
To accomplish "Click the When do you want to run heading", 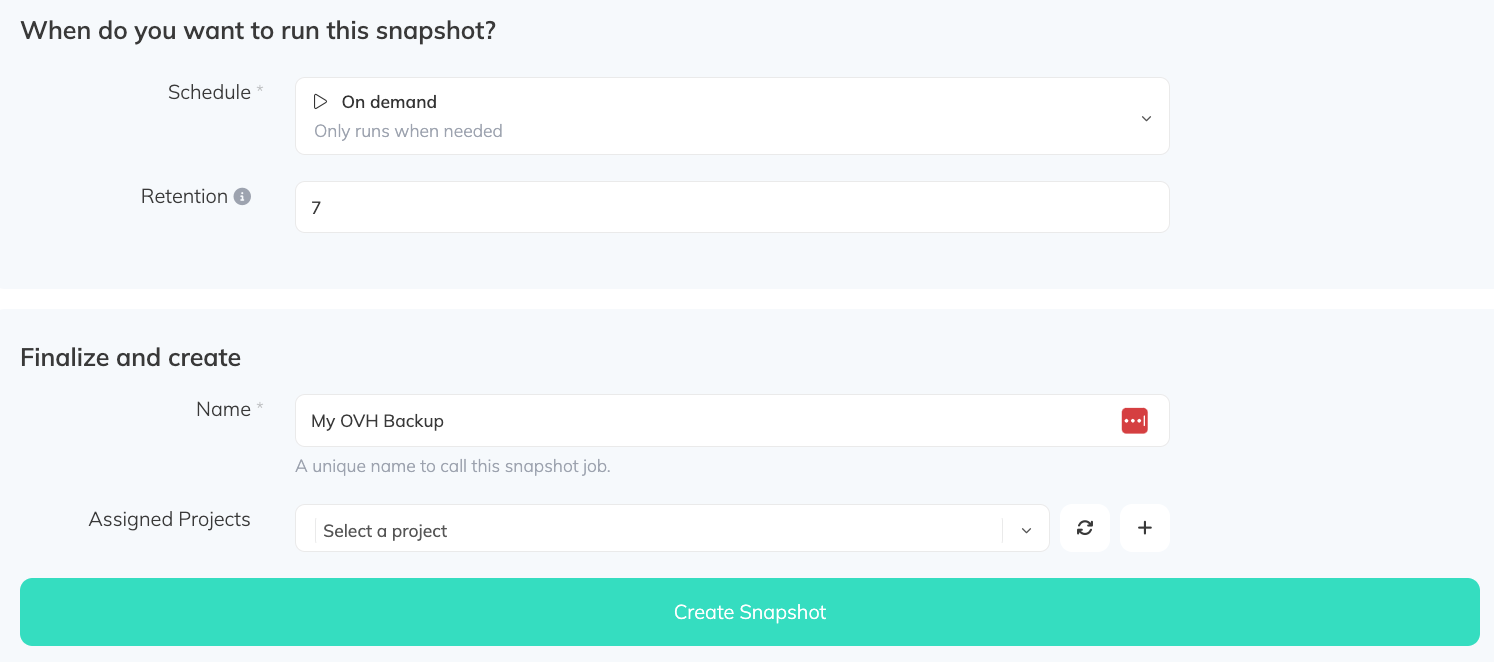I will [x=258, y=31].
